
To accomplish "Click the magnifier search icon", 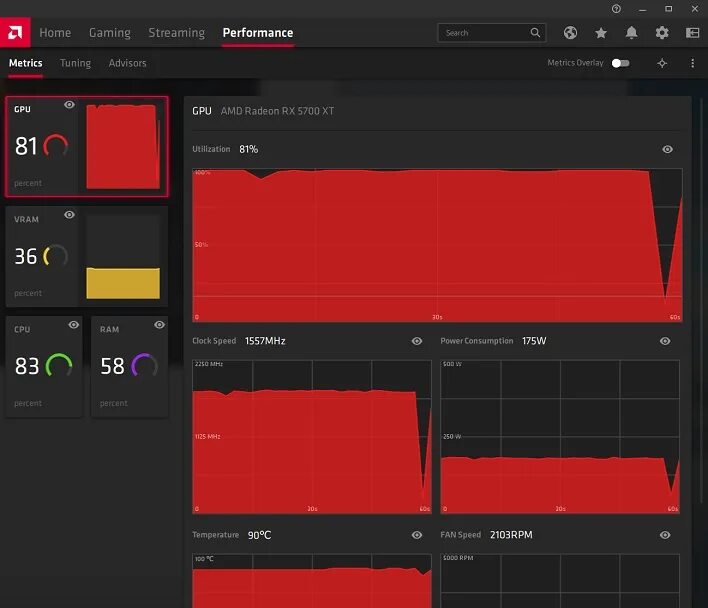I will 535,32.
